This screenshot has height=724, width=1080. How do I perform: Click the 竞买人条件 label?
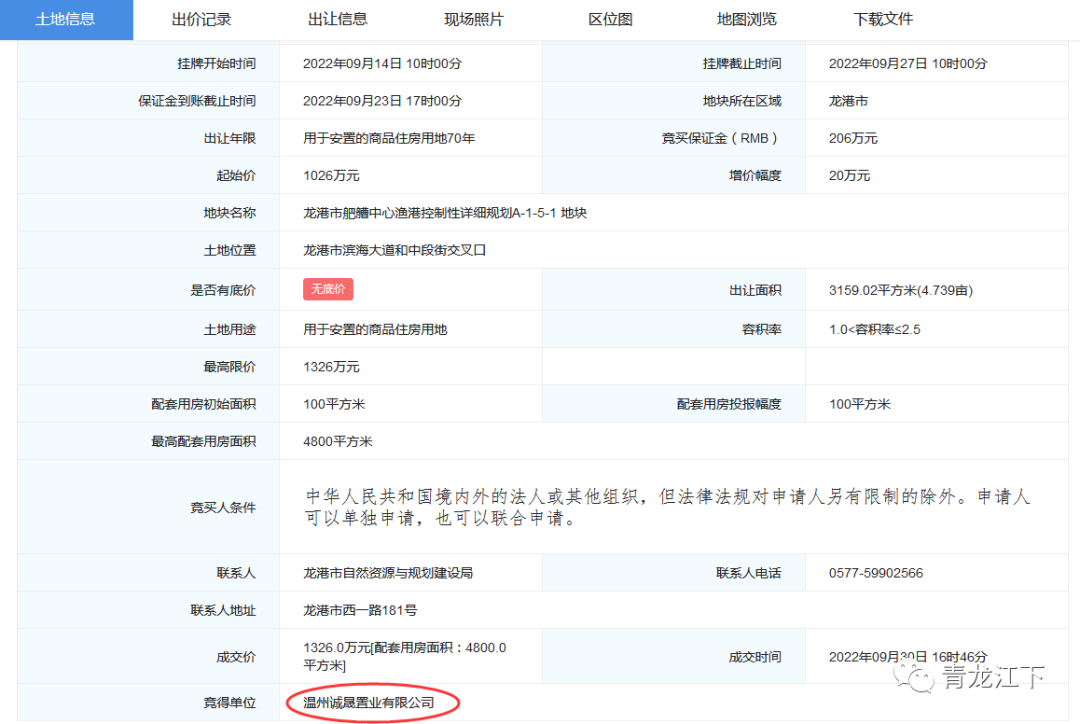pos(223,507)
